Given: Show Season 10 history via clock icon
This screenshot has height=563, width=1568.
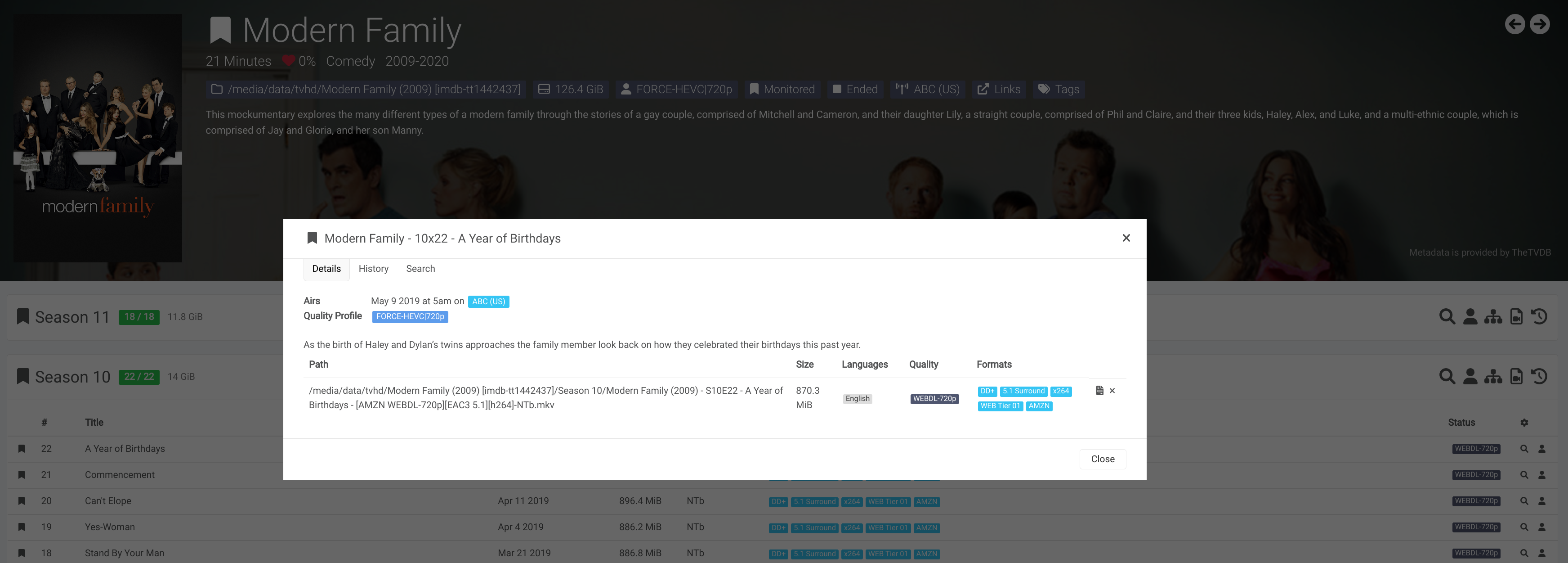Looking at the screenshot, I should tap(1539, 376).
